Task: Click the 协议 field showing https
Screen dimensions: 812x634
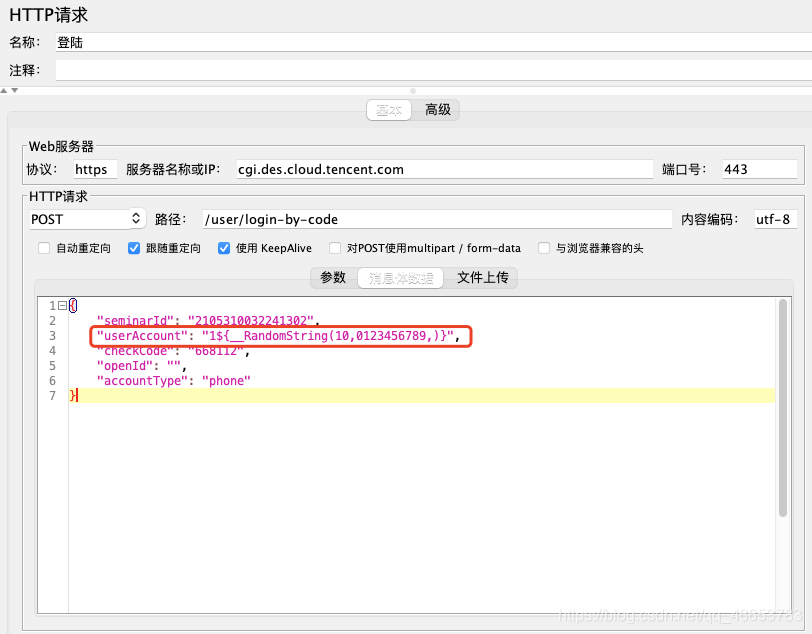Action: (95, 169)
